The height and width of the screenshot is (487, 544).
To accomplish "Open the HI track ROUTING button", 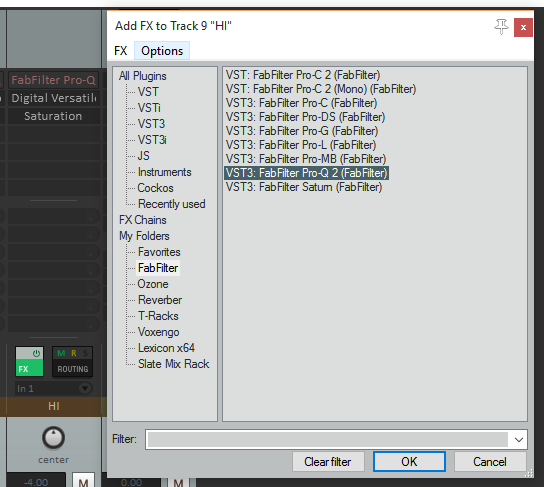I will click(x=73, y=369).
